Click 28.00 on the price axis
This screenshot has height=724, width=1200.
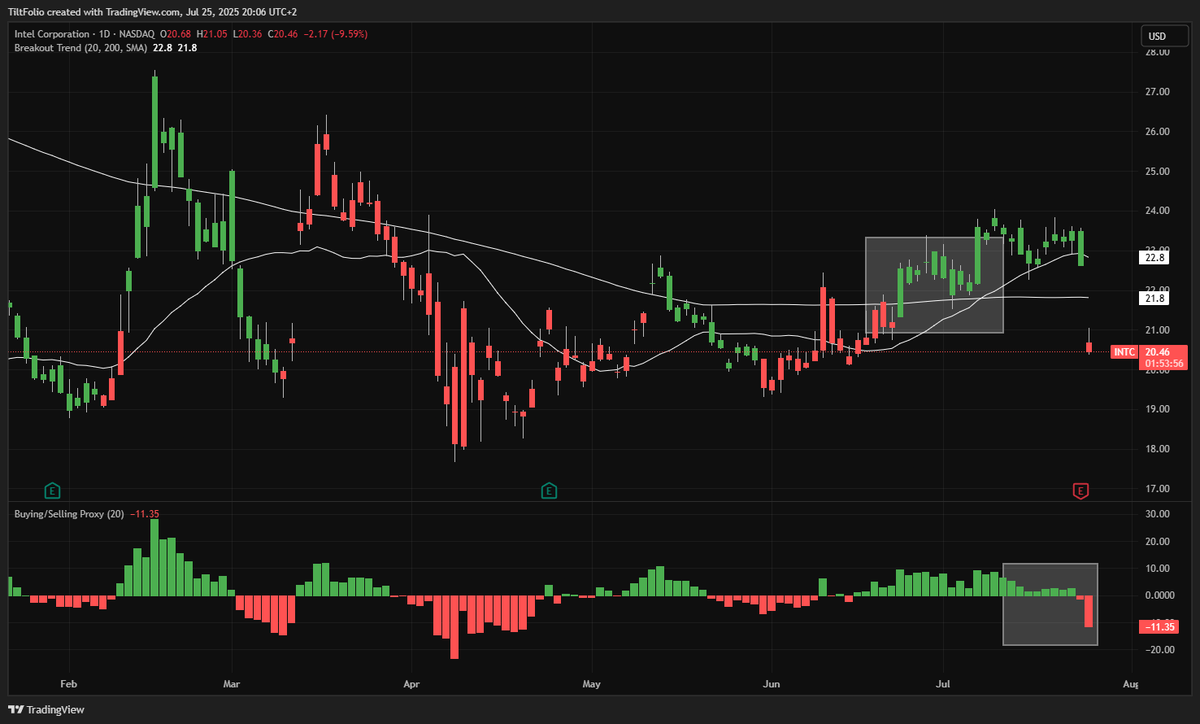point(1158,52)
